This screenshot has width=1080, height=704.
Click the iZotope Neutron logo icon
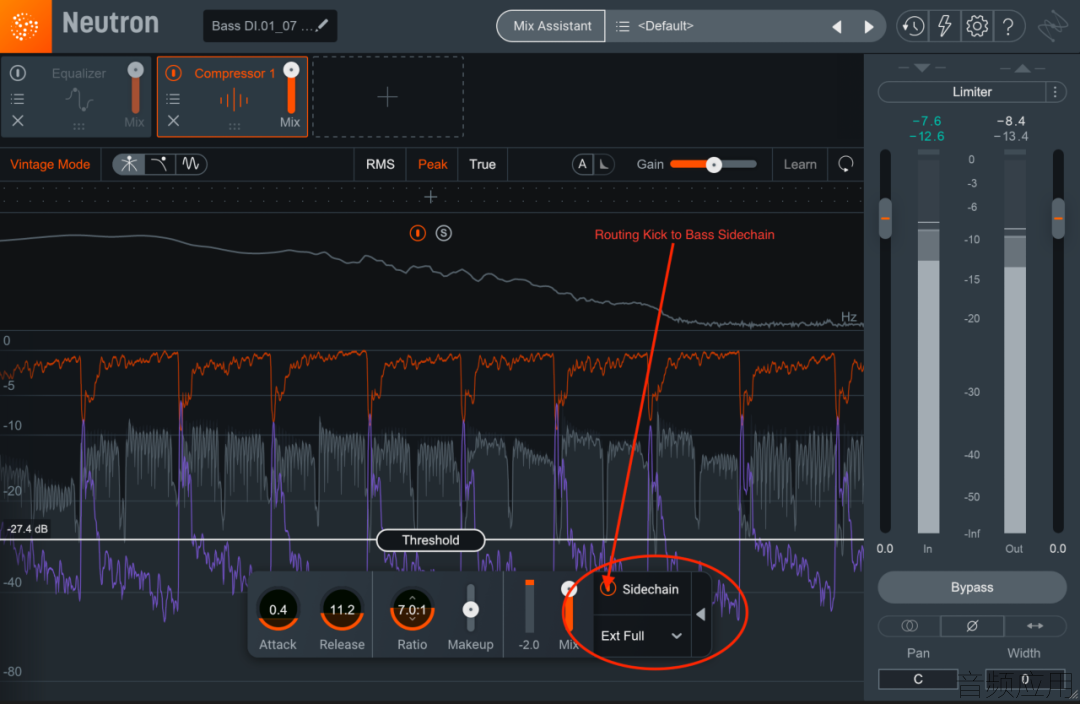coord(25,26)
